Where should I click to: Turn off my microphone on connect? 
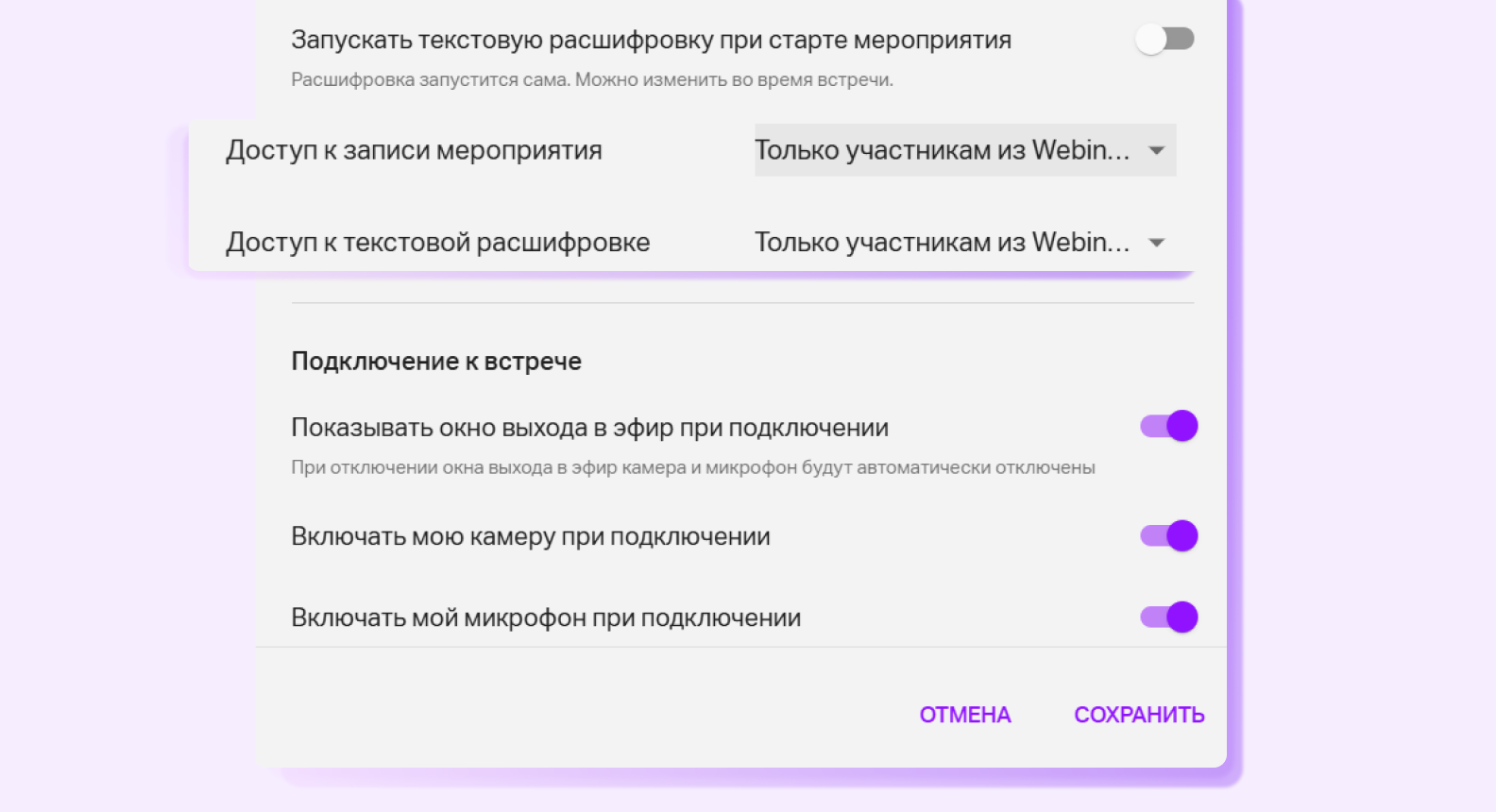tap(1169, 617)
